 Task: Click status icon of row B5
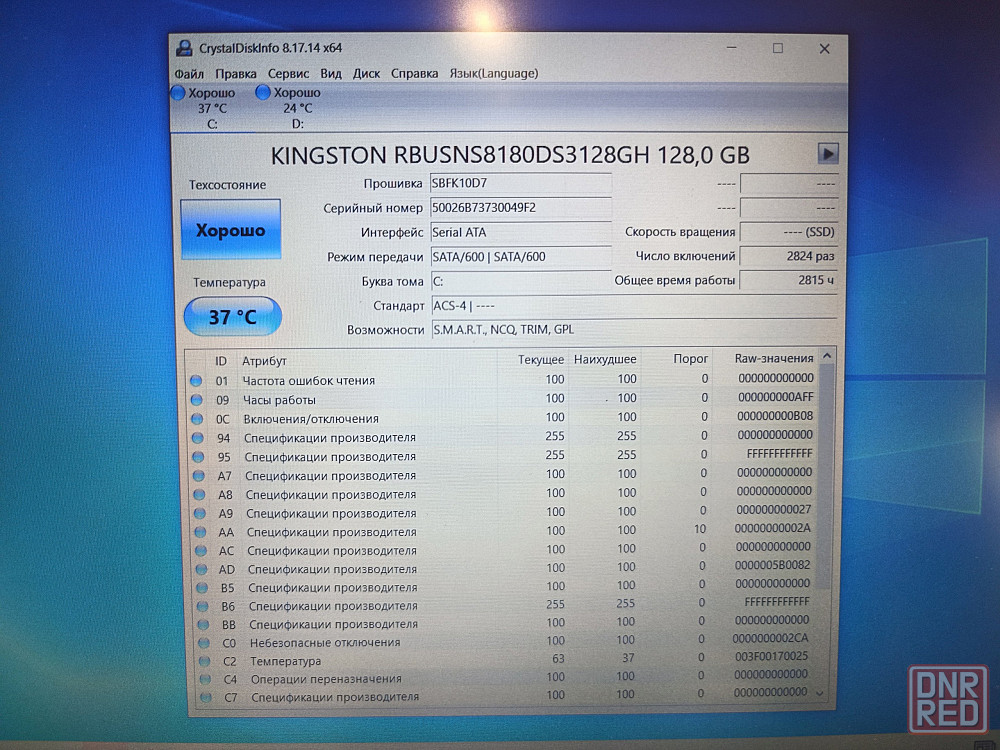[203, 588]
